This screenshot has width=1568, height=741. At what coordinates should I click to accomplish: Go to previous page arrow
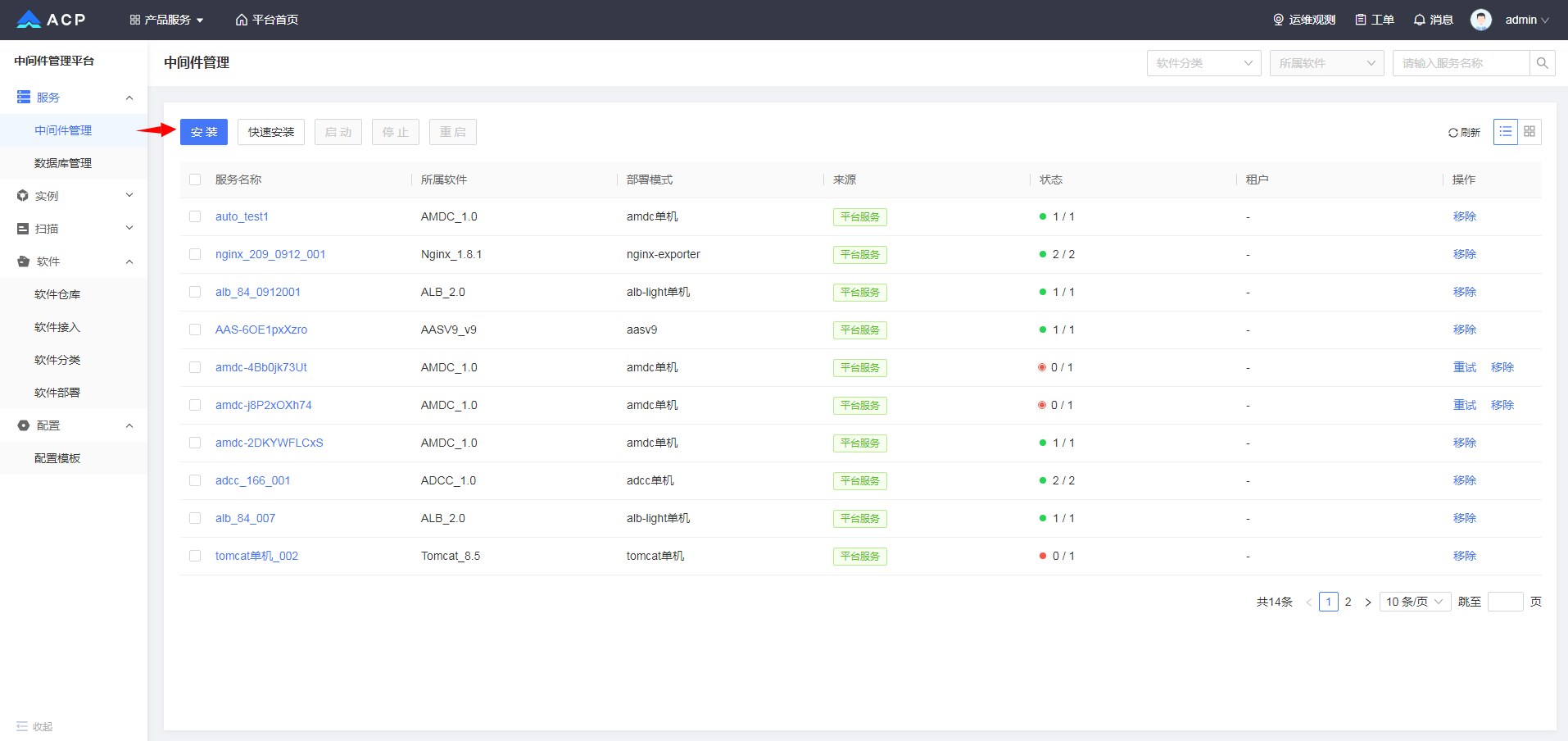(1309, 602)
